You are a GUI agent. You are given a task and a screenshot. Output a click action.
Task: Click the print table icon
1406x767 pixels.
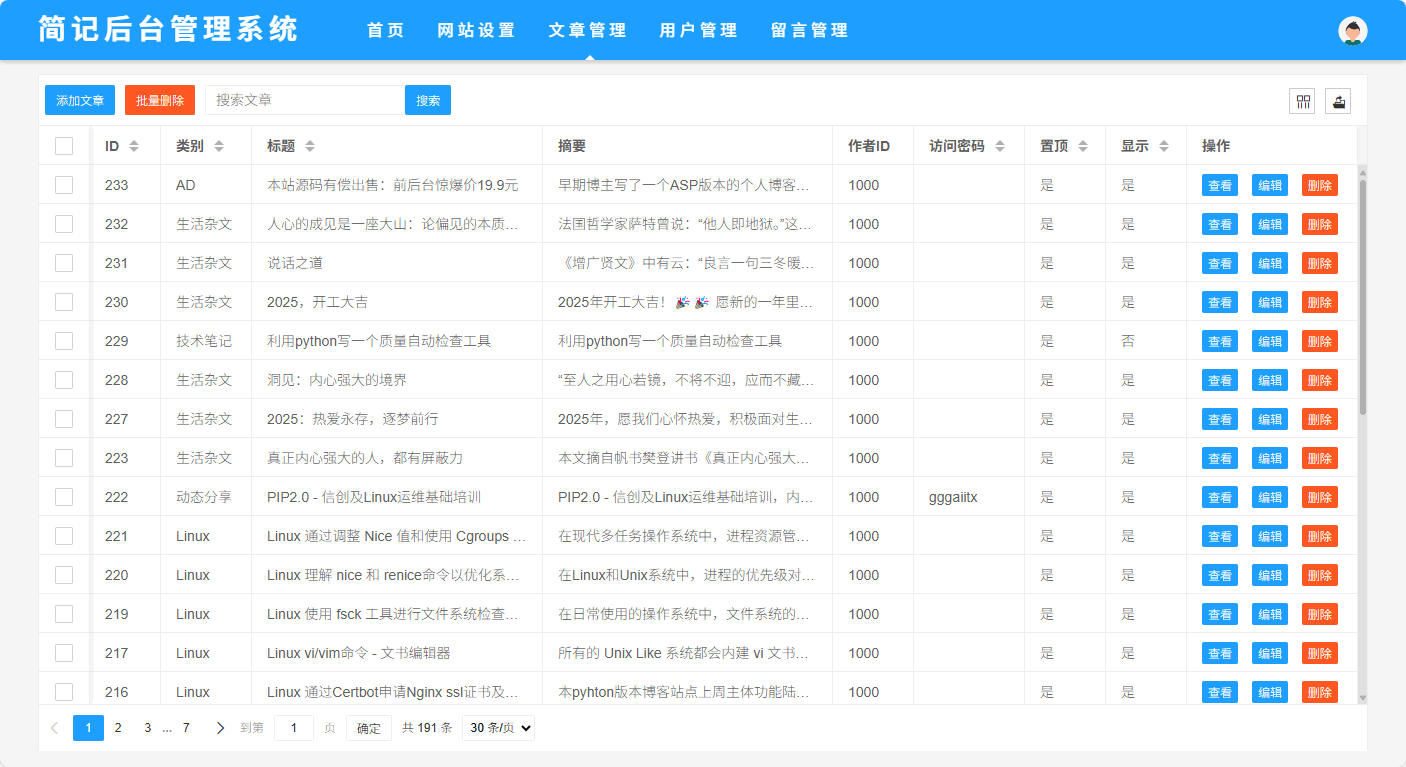pos(1338,101)
